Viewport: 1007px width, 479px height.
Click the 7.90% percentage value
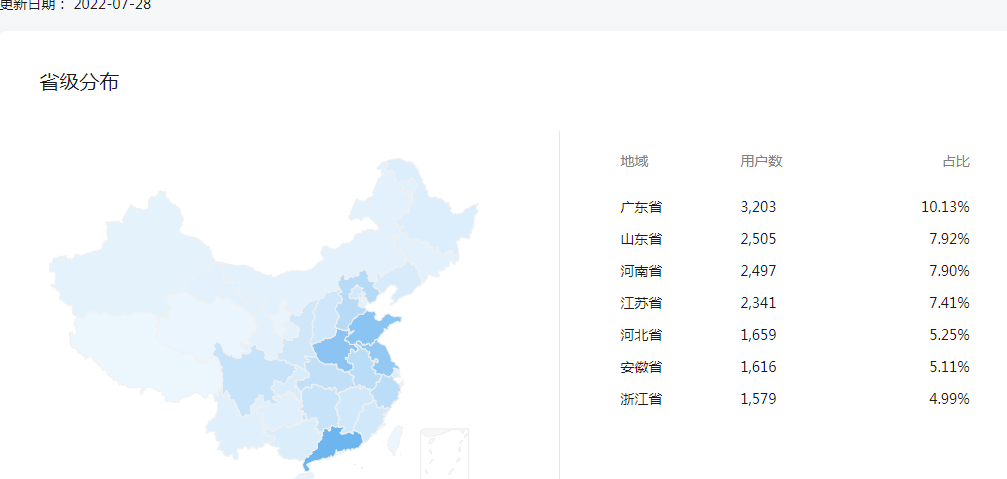(949, 272)
